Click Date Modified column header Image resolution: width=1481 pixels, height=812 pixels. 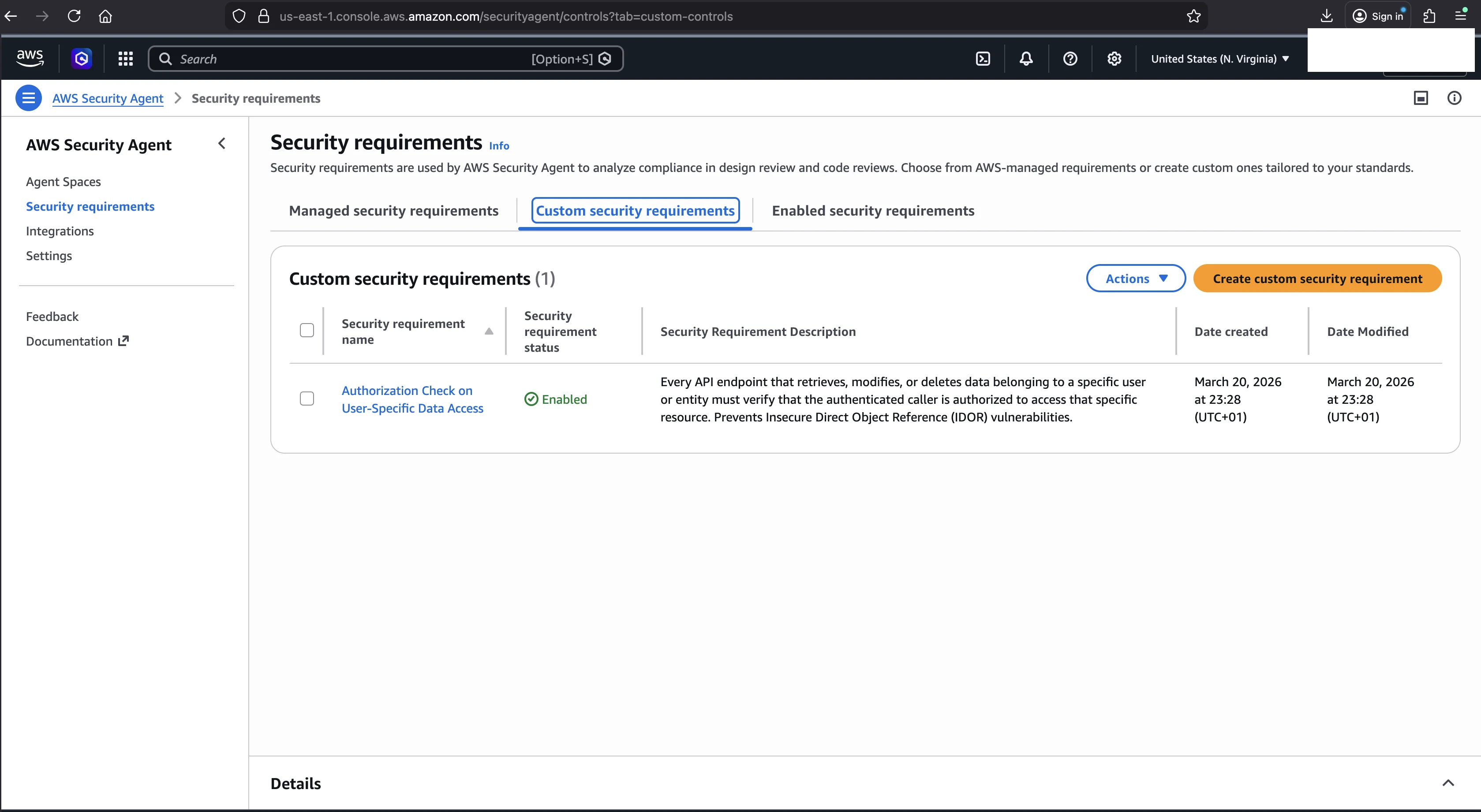tap(1367, 332)
